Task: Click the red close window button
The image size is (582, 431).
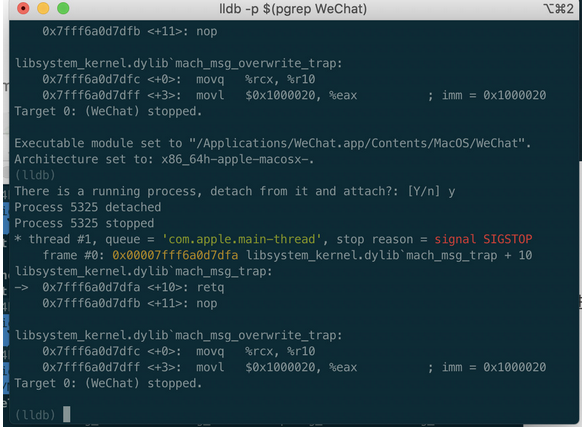Action: point(23,8)
